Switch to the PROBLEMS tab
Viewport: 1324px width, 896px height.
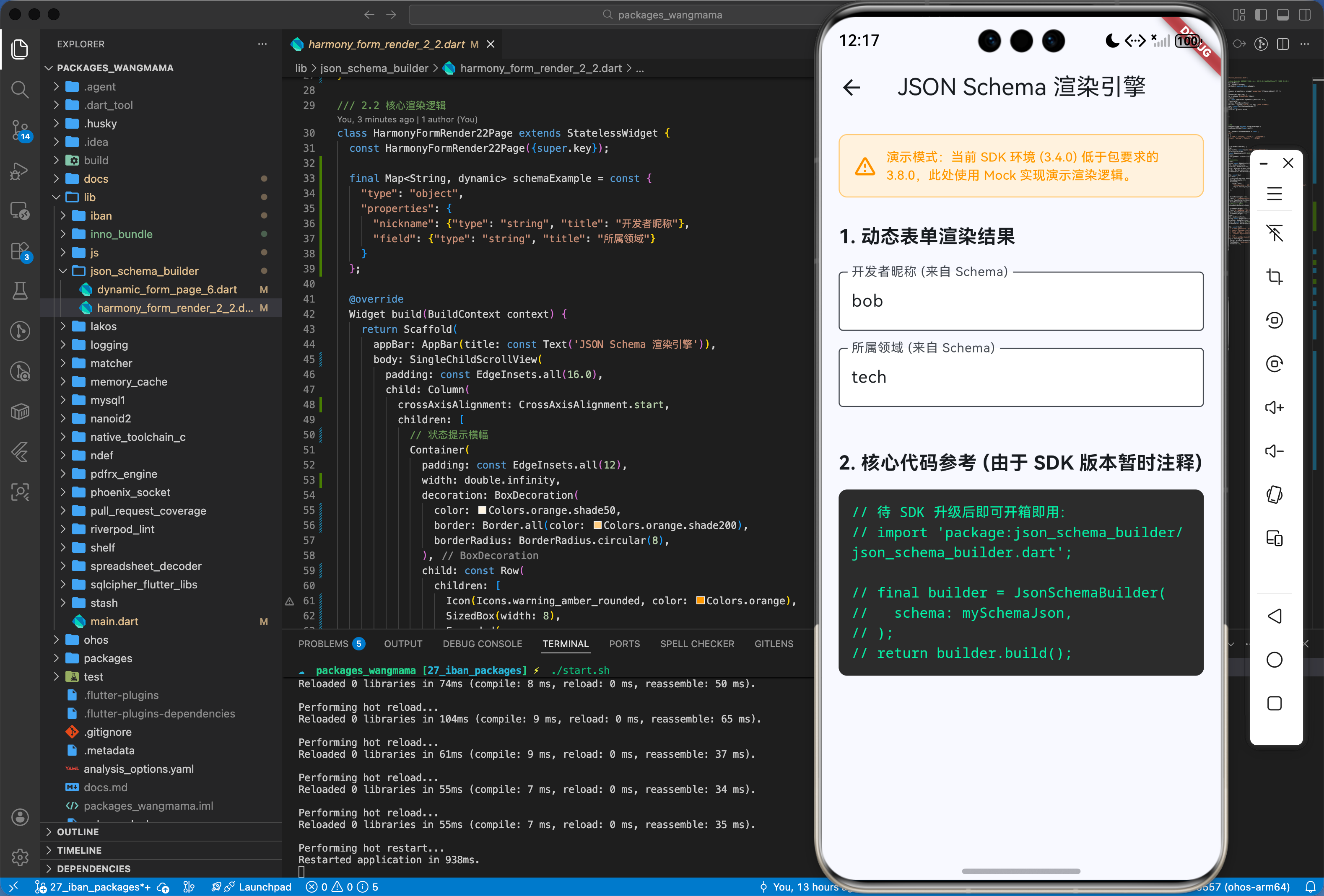coord(323,644)
